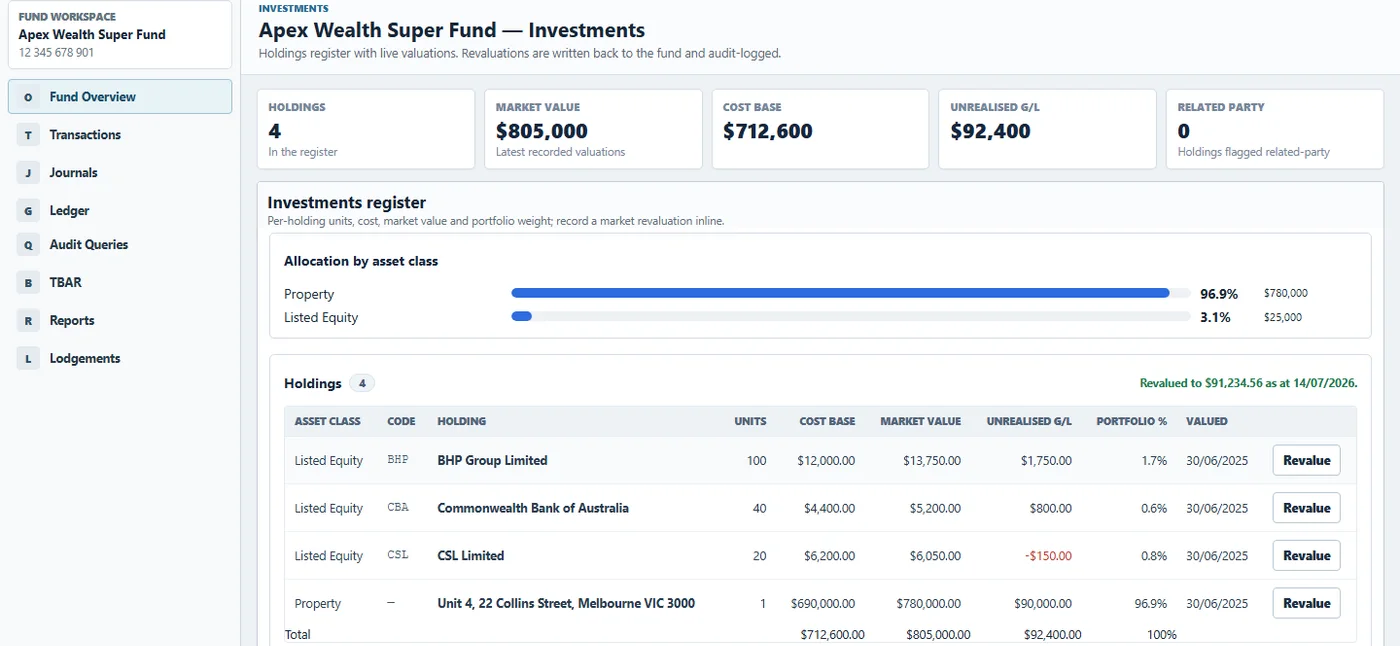
Task: Click the Portfolio % column header
Action: pos(1131,421)
